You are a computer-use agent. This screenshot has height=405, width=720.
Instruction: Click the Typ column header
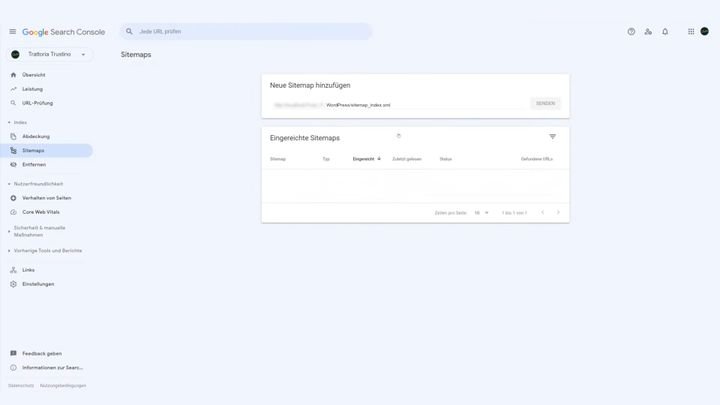(326, 159)
